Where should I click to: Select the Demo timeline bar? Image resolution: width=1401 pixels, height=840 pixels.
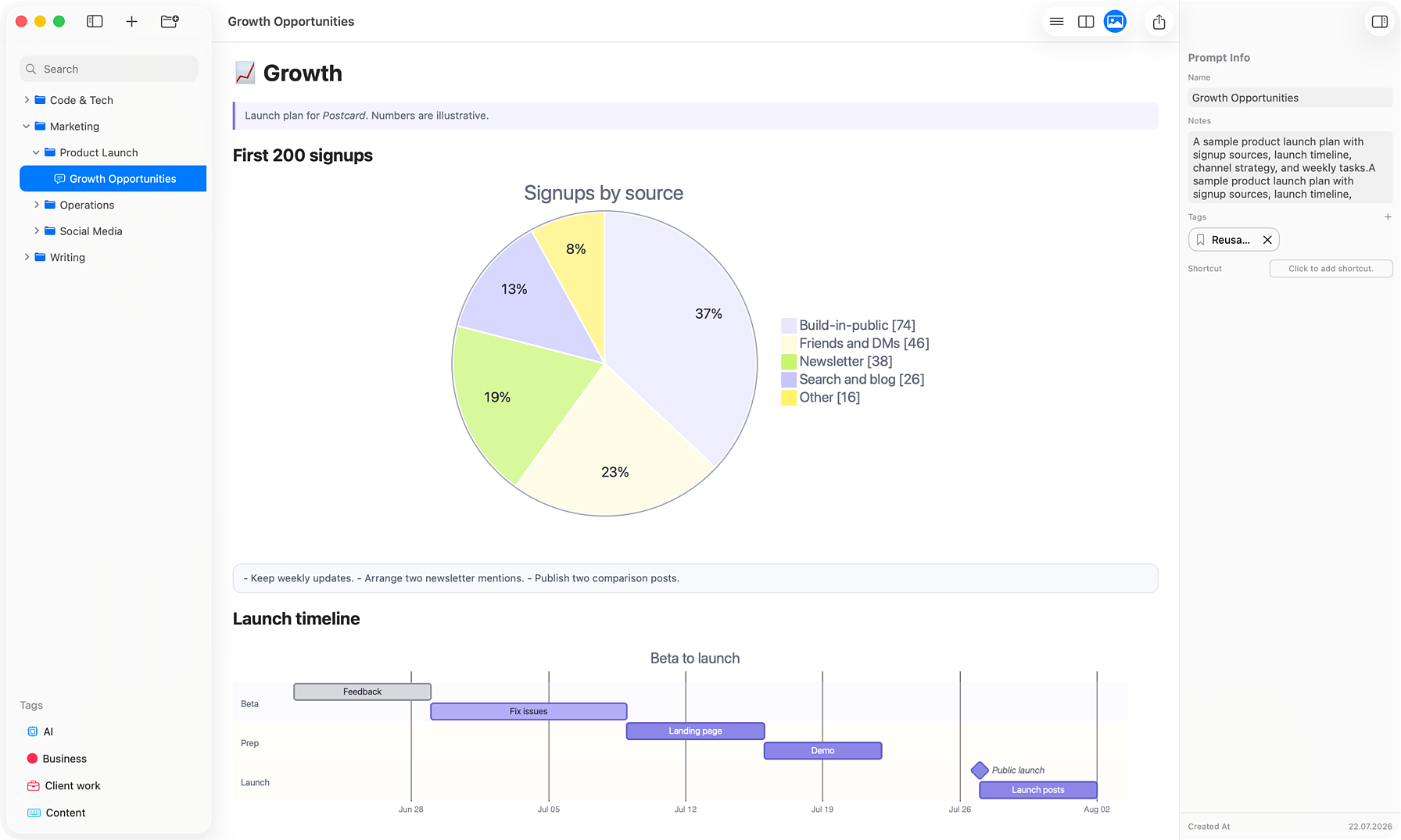pos(822,750)
